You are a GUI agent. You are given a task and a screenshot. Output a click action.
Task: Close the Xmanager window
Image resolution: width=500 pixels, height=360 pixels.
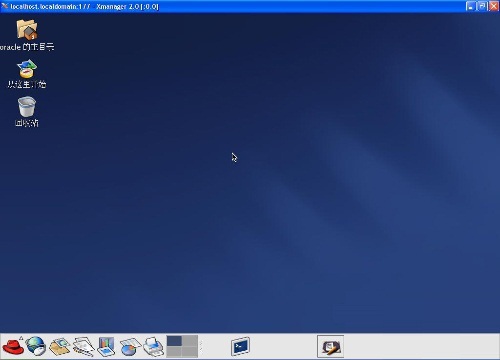494,6
